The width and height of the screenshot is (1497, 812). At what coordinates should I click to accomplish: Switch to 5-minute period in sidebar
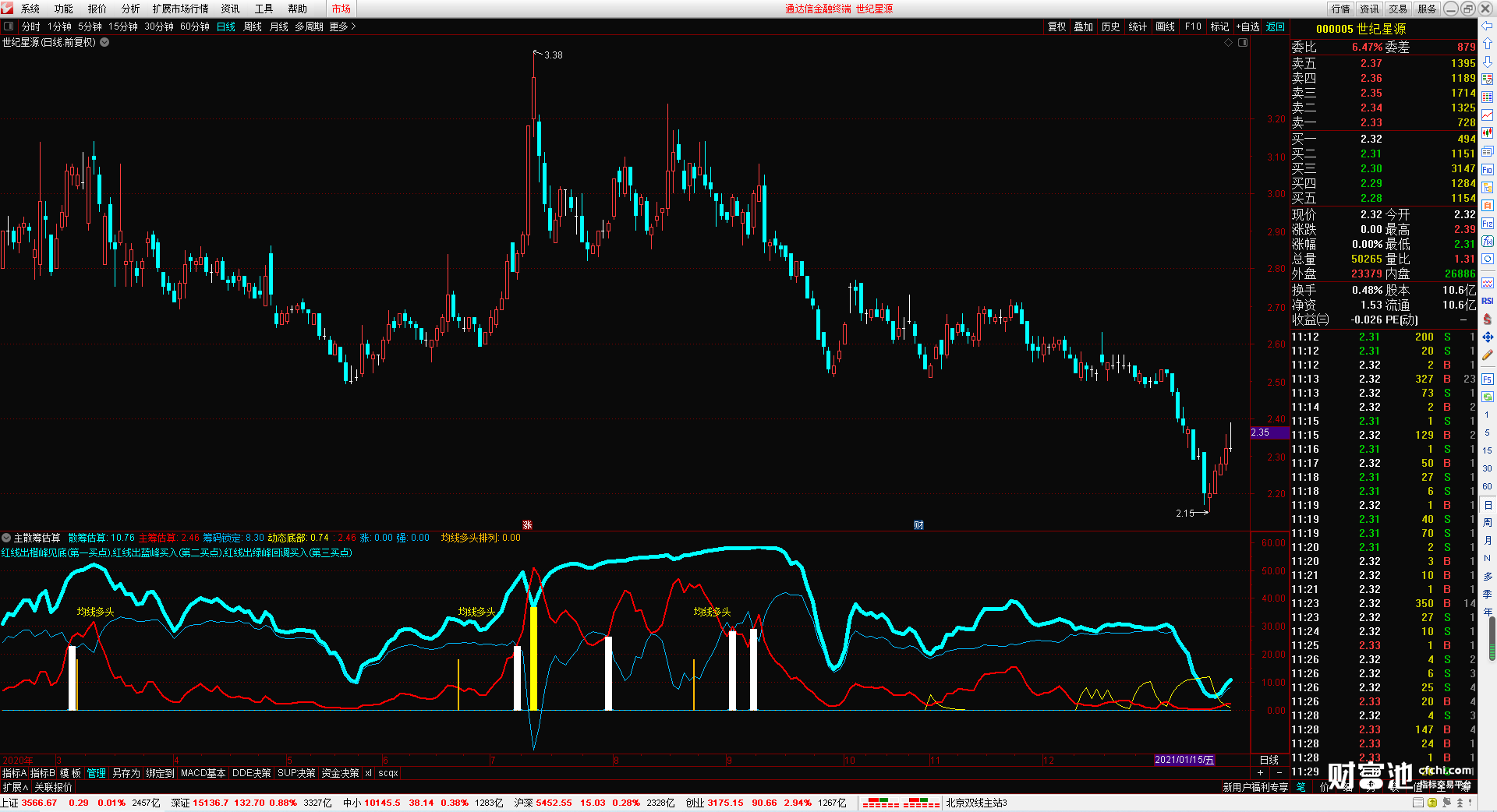click(1487, 432)
